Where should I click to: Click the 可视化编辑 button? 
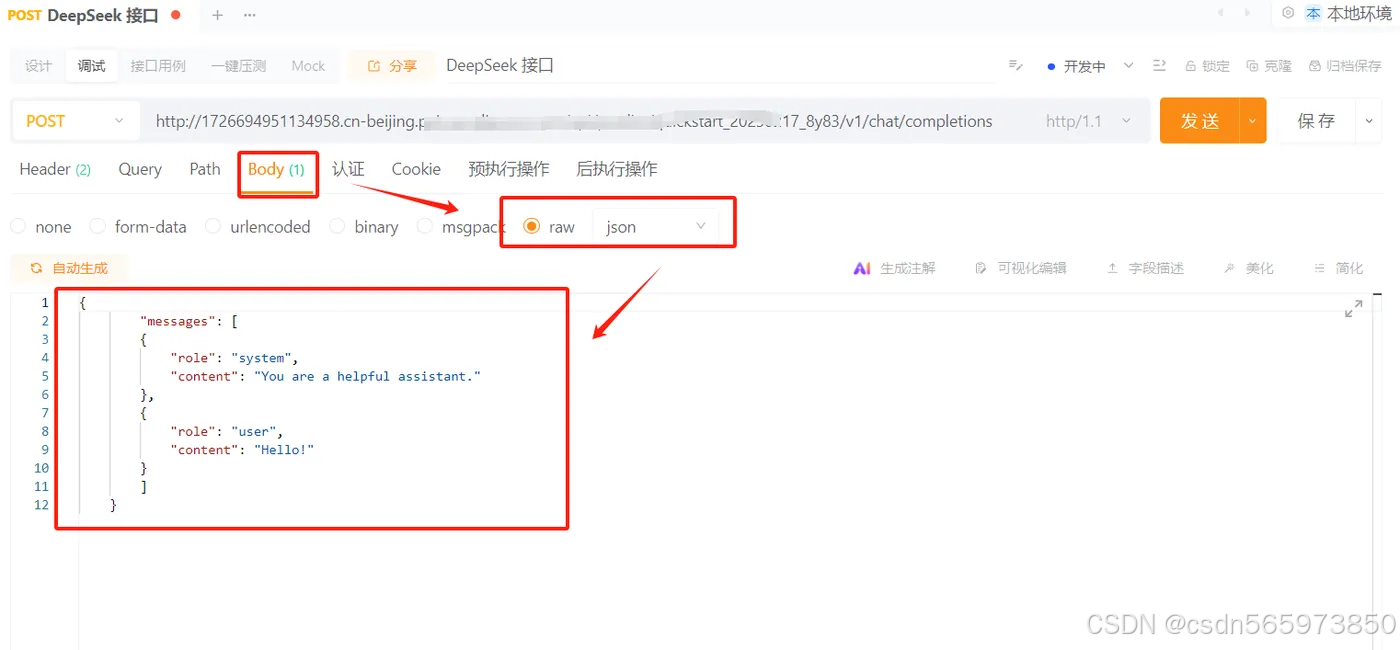(x=1021, y=268)
